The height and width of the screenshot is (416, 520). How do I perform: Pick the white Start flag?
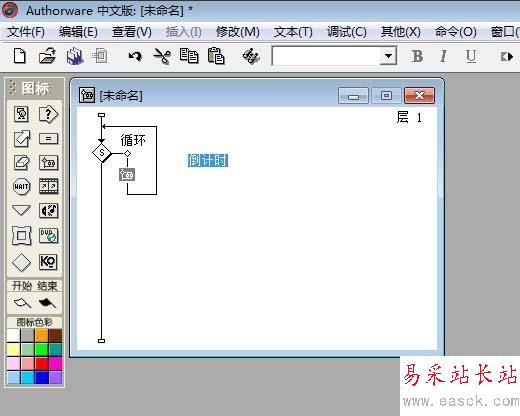[x=22, y=303]
